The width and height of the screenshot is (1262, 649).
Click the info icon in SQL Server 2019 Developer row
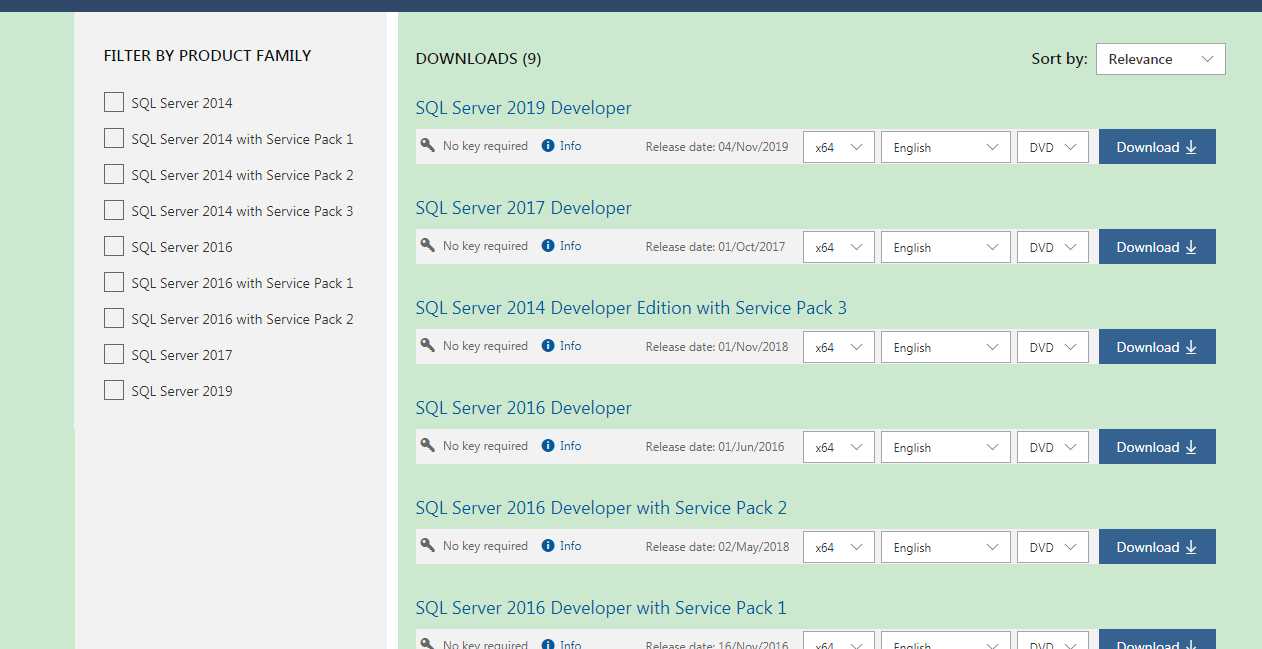(x=548, y=146)
